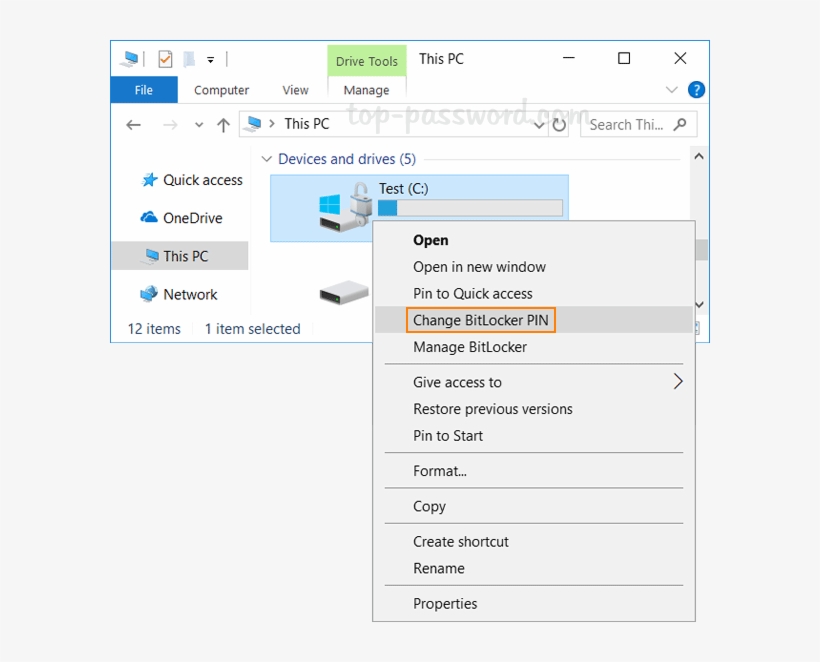Viewport: 820px width, 662px height.
Task: Click the New folder icon in title bar
Action: 189,59
